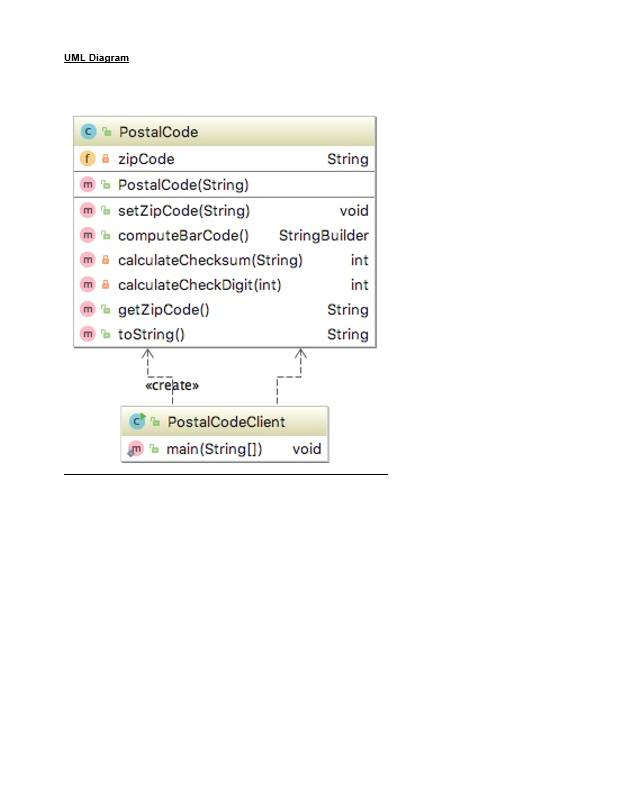Click the private lock icon beside calculateCheckDigit(int)
This screenshot has width=637, height=810.
pos(105,285)
